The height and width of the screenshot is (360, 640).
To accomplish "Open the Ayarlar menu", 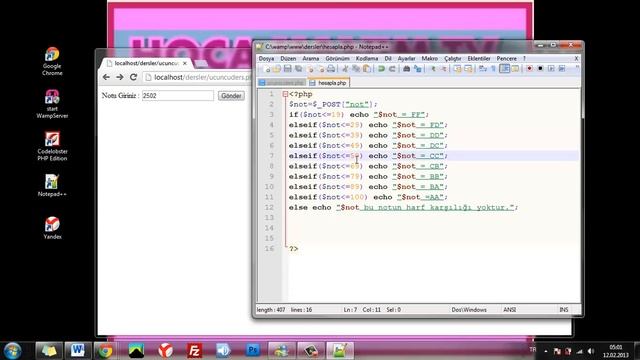I will [407, 59].
